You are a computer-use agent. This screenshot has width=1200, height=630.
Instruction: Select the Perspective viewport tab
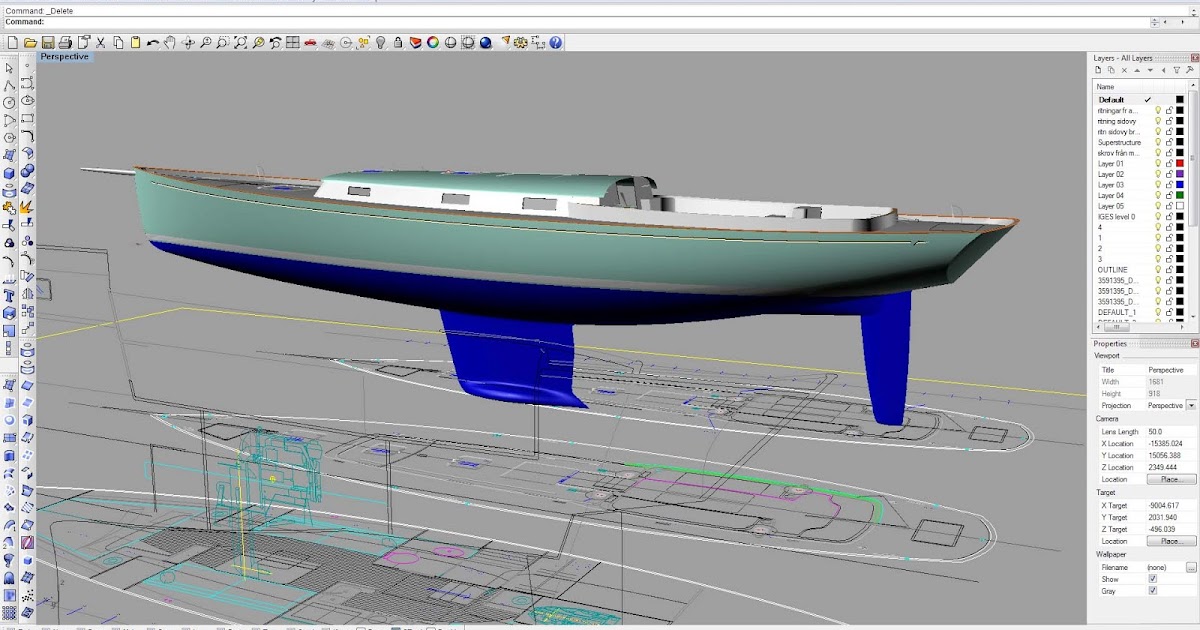65,57
